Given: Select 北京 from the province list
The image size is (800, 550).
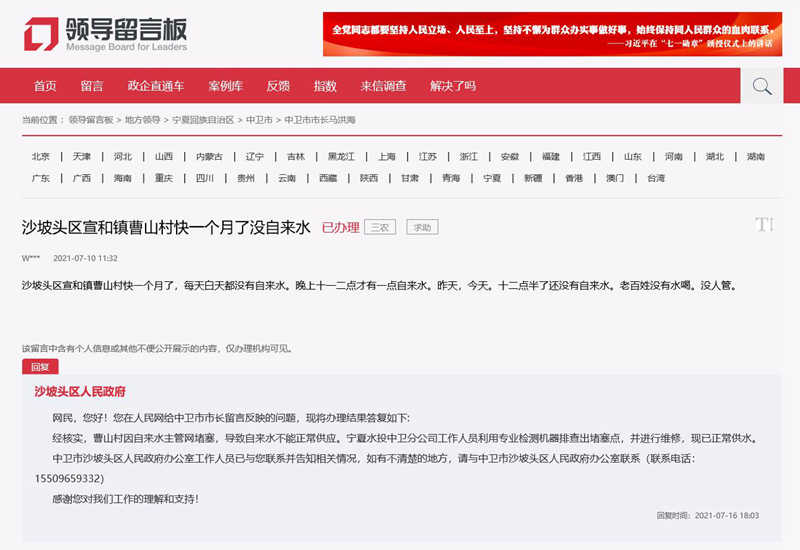Looking at the screenshot, I should (41, 157).
